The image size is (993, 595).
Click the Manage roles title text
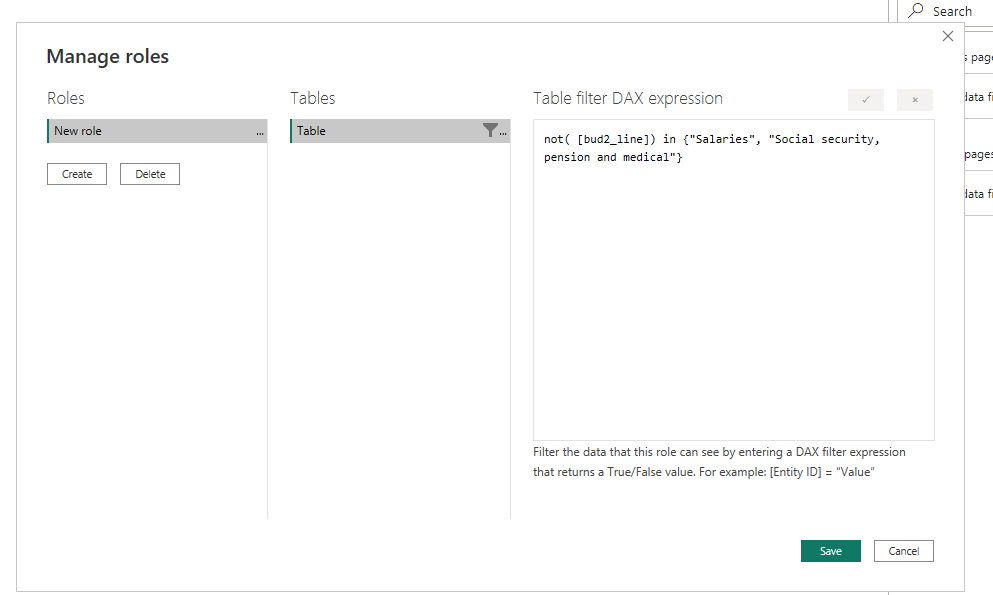tap(108, 56)
